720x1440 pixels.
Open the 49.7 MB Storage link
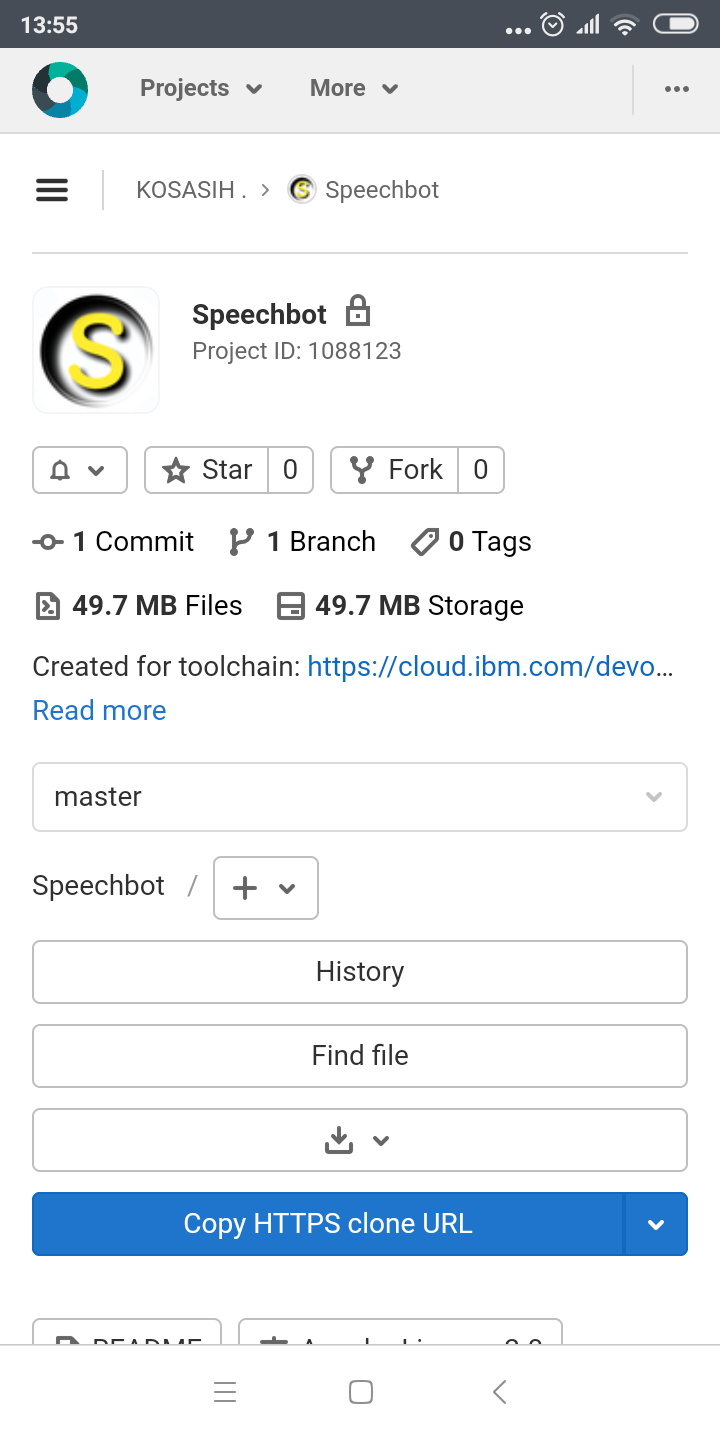tap(400, 606)
